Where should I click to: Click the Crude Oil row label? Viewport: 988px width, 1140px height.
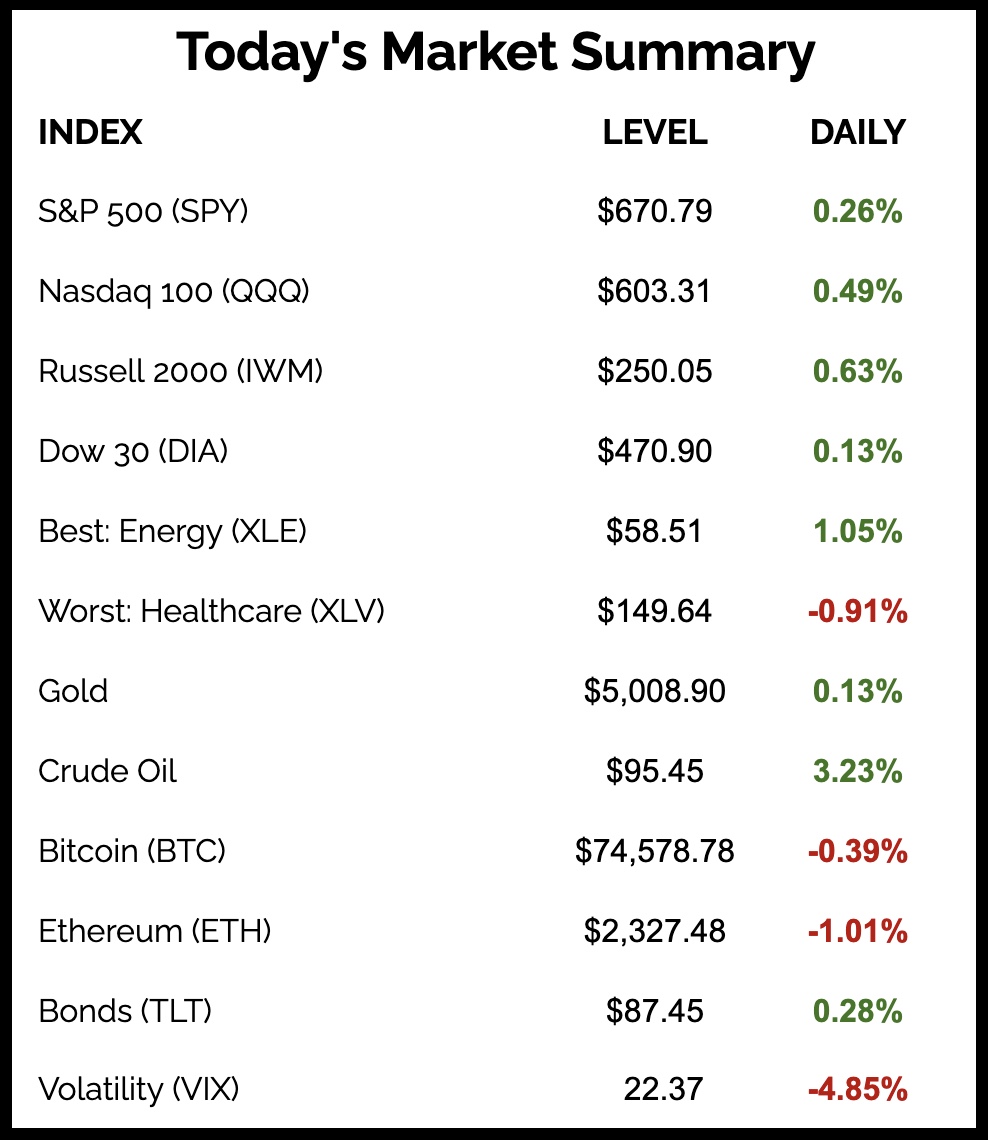108,771
